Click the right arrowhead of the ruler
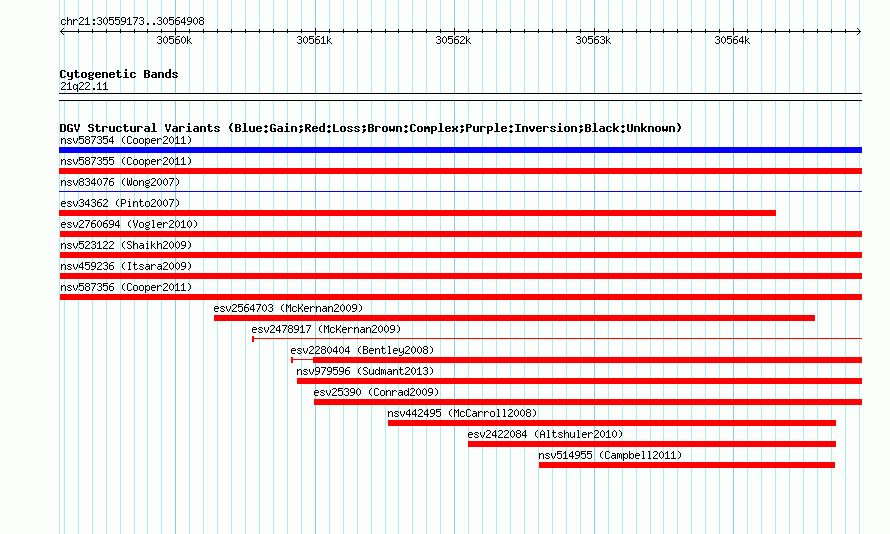This screenshot has height=534, width=890. coord(859,32)
